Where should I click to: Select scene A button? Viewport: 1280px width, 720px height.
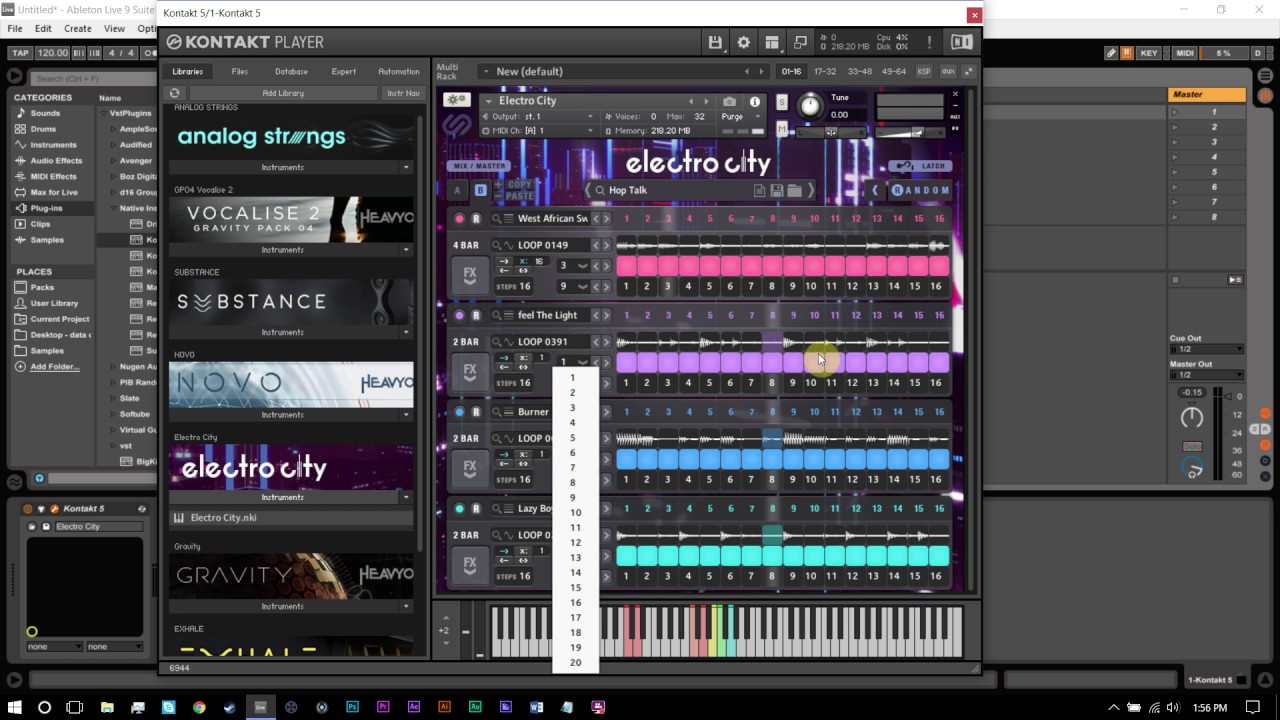click(458, 190)
